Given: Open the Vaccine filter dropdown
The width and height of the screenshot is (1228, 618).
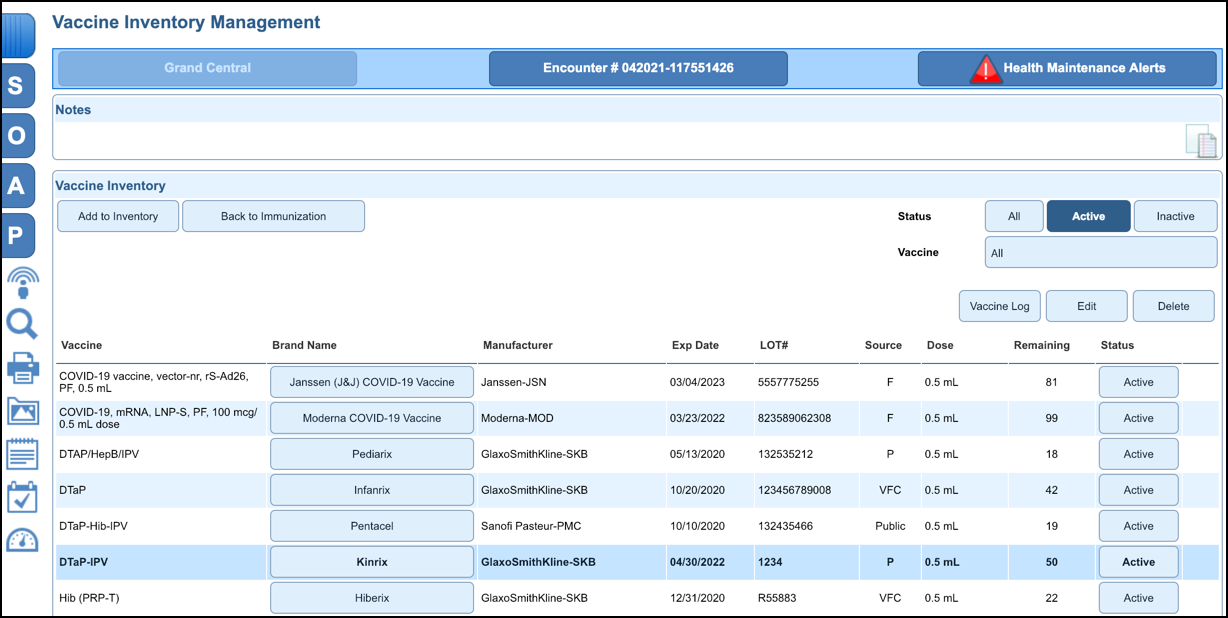Looking at the screenshot, I should [x=1100, y=252].
